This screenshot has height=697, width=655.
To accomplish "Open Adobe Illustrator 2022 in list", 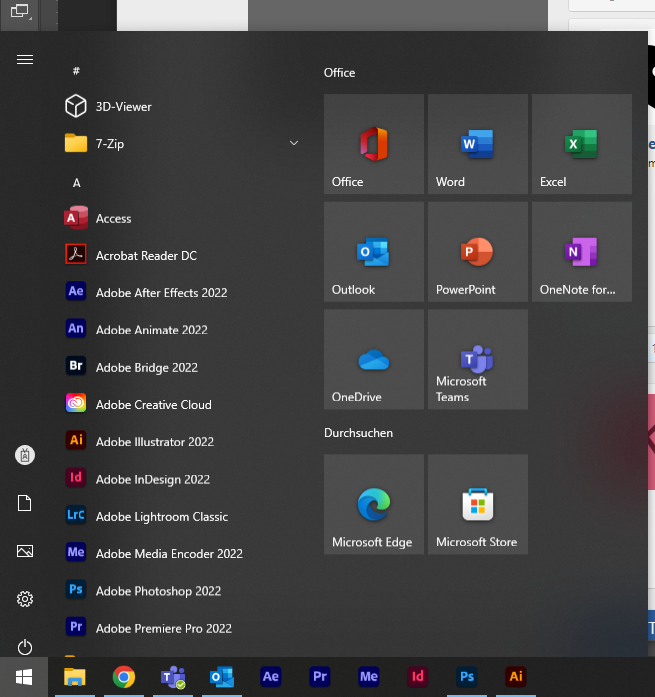I will tap(182, 441).
